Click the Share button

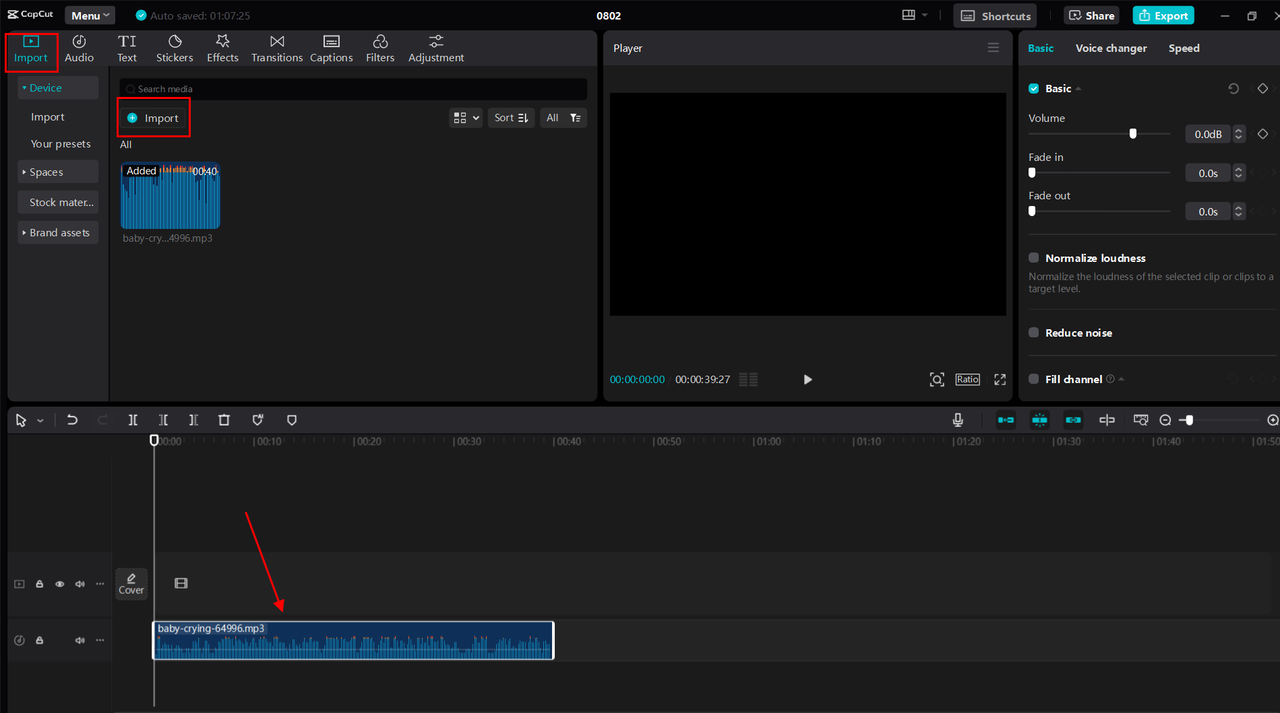[x=1091, y=16]
